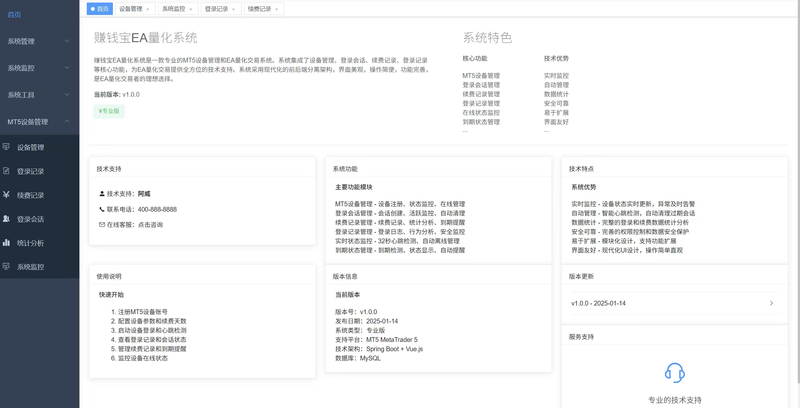
Task: Click the 登录记录 edit icon in sidebar
Action: (7, 171)
